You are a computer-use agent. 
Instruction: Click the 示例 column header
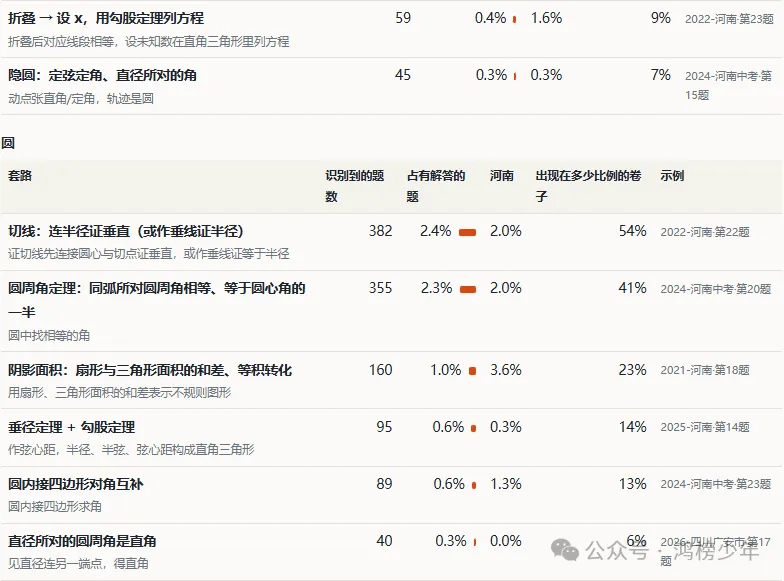672,176
